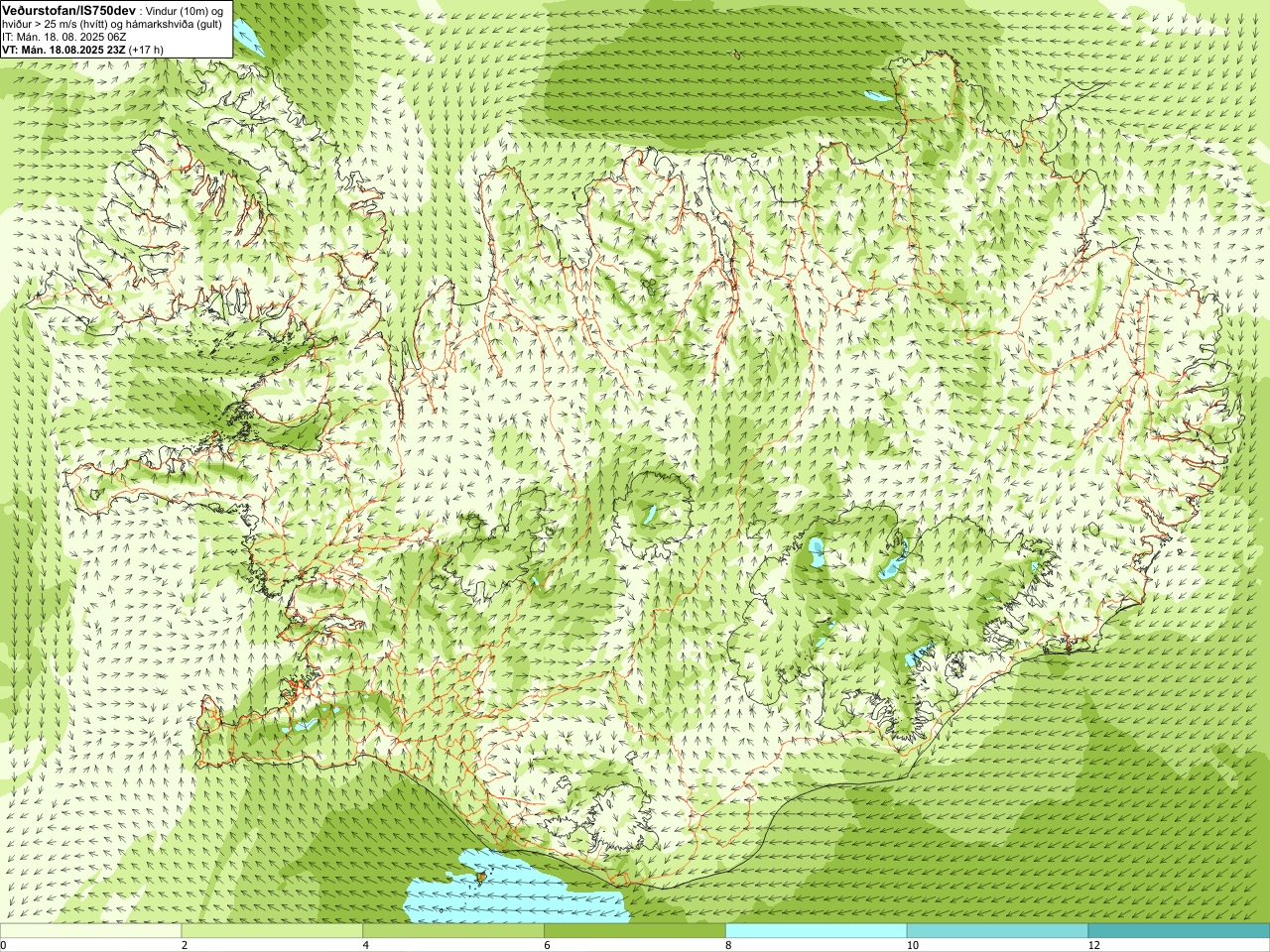Click the '10' label on the scale
Viewport: 1270px width, 952px height.
913,945
